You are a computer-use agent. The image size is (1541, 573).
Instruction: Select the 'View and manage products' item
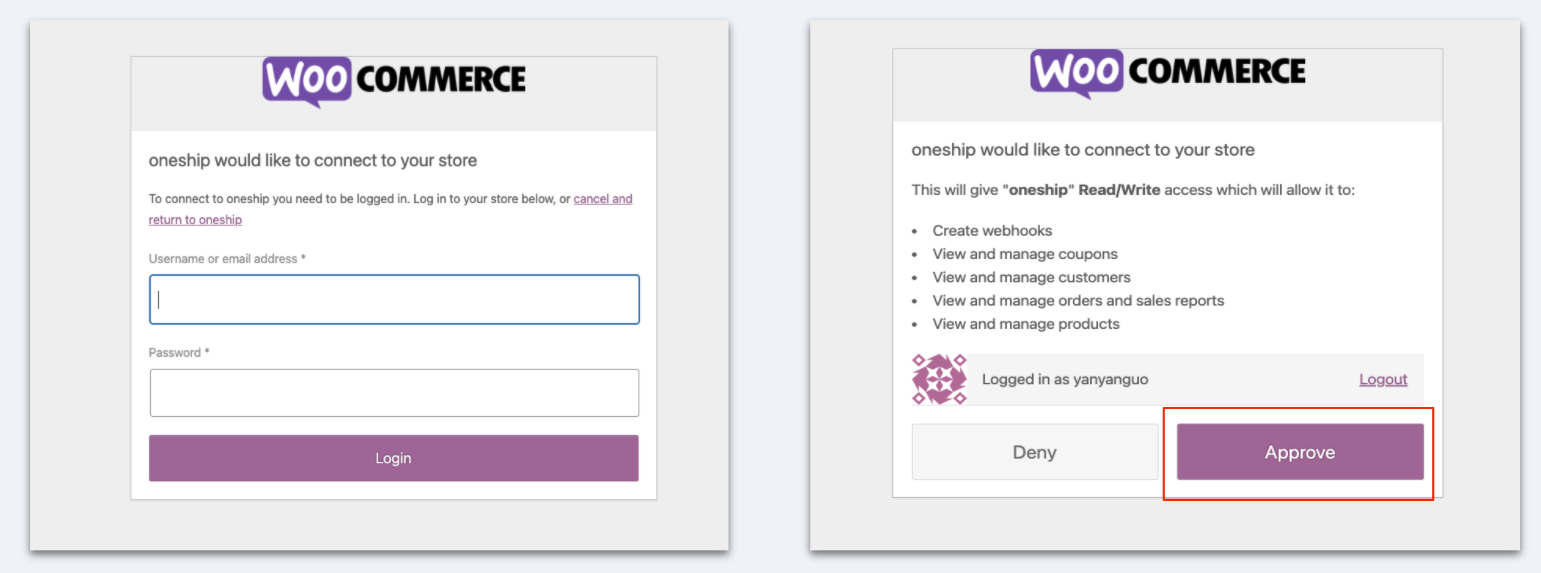click(1026, 324)
